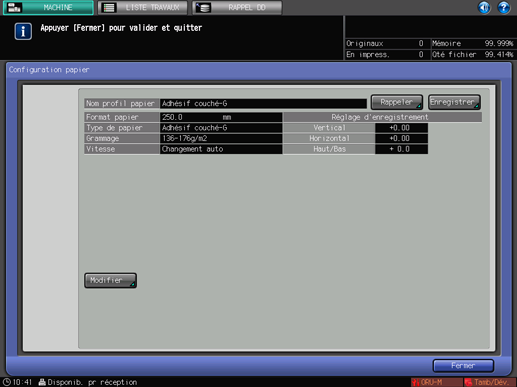Click Type de papier value Adhésif couché-G
The height and width of the screenshot is (387, 517).
tap(221, 128)
